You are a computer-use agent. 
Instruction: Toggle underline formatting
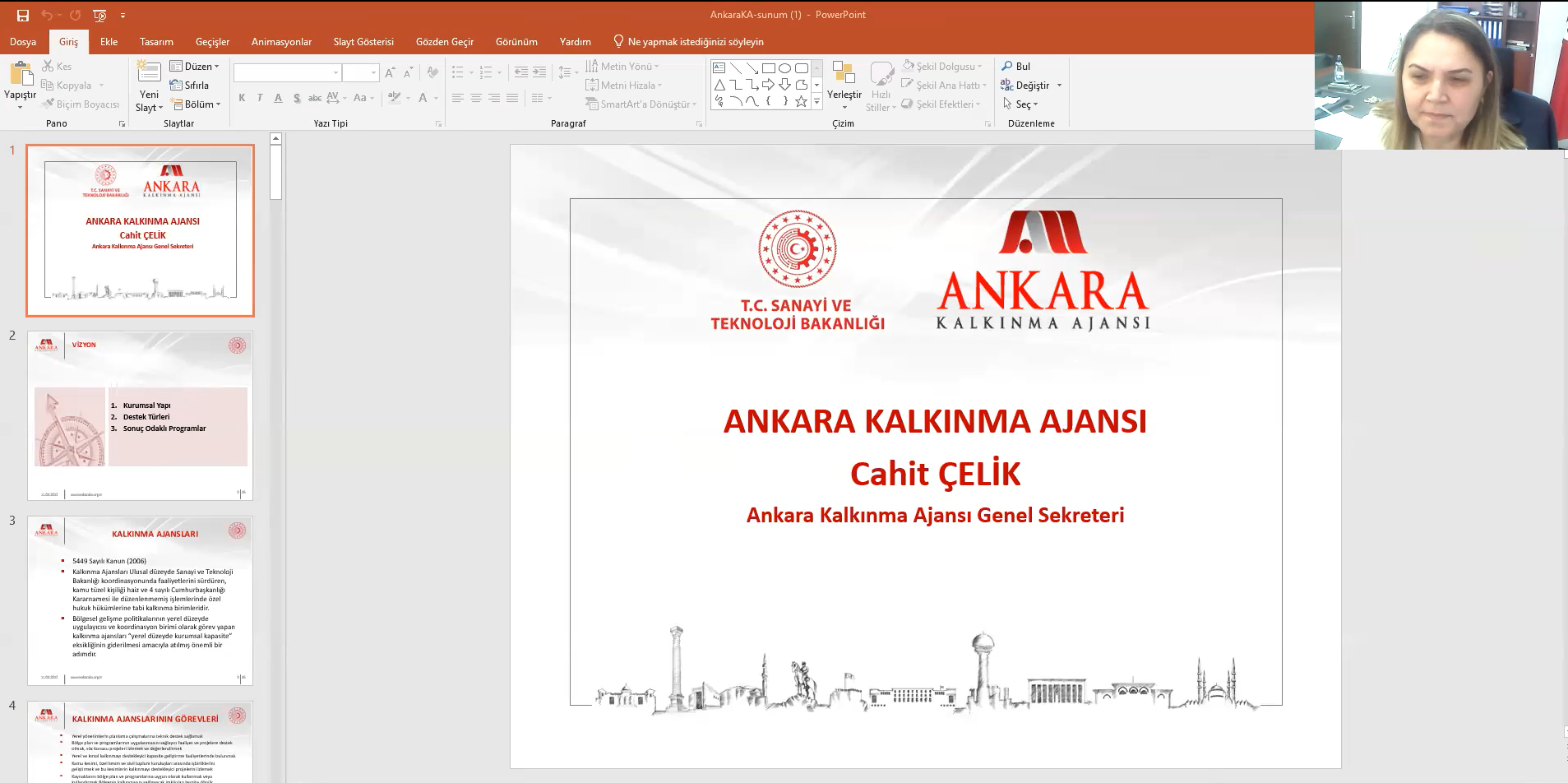coord(278,98)
